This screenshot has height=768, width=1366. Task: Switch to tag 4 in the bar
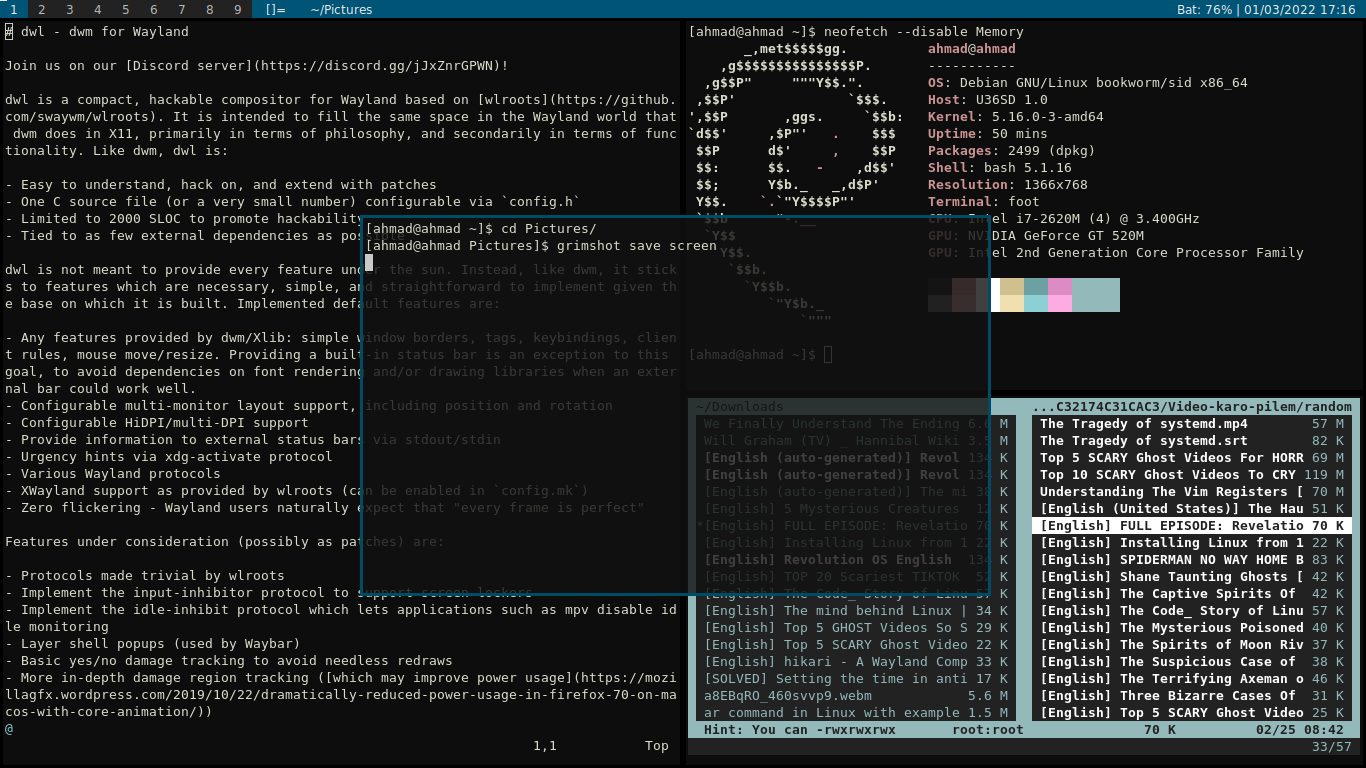click(x=98, y=9)
